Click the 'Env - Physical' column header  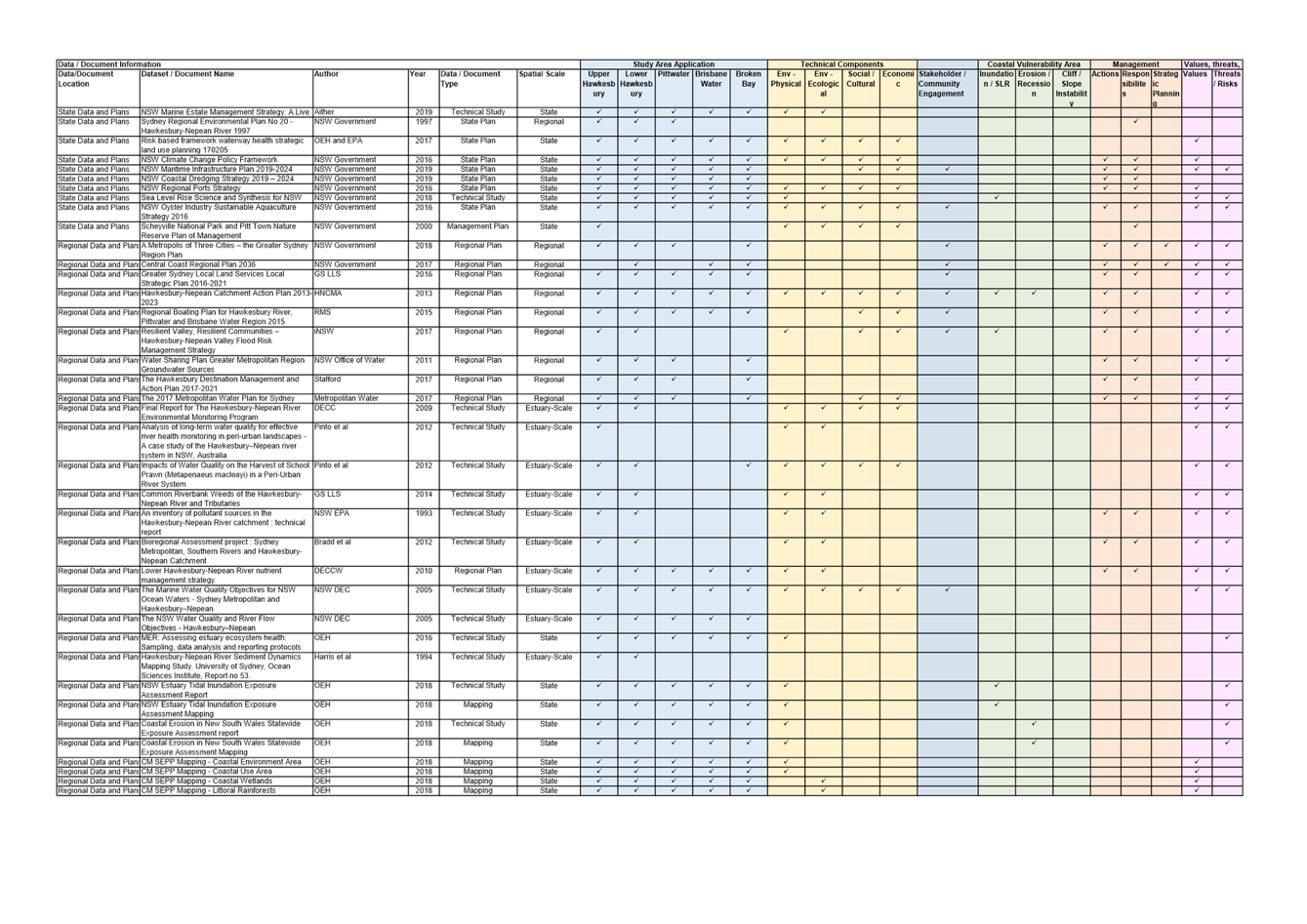pyautogui.click(x=786, y=88)
